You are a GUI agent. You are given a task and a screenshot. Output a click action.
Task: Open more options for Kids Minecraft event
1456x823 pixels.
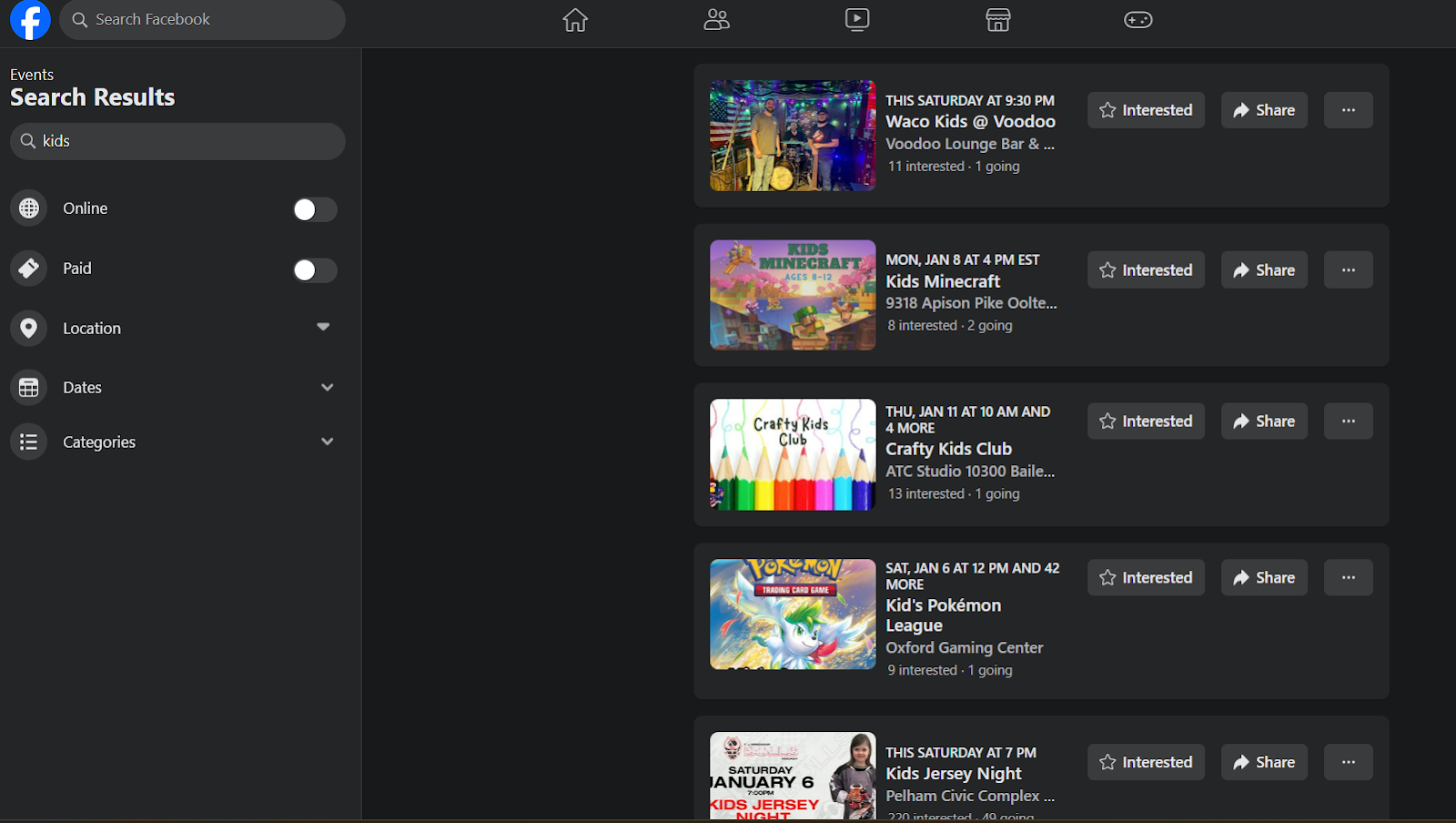tap(1348, 270)
